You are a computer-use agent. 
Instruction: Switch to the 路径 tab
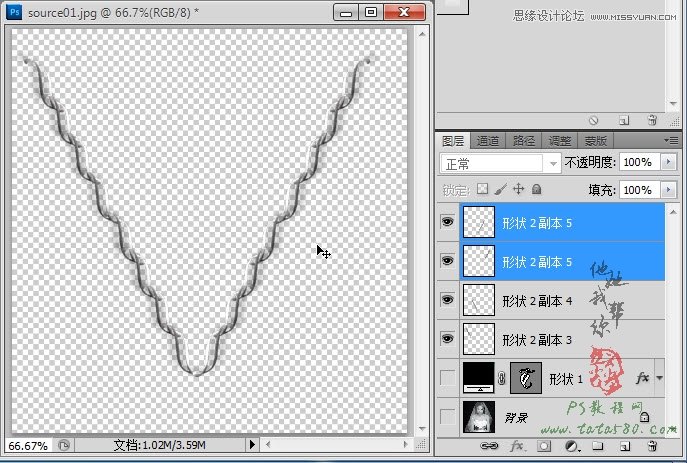[524, 141]
